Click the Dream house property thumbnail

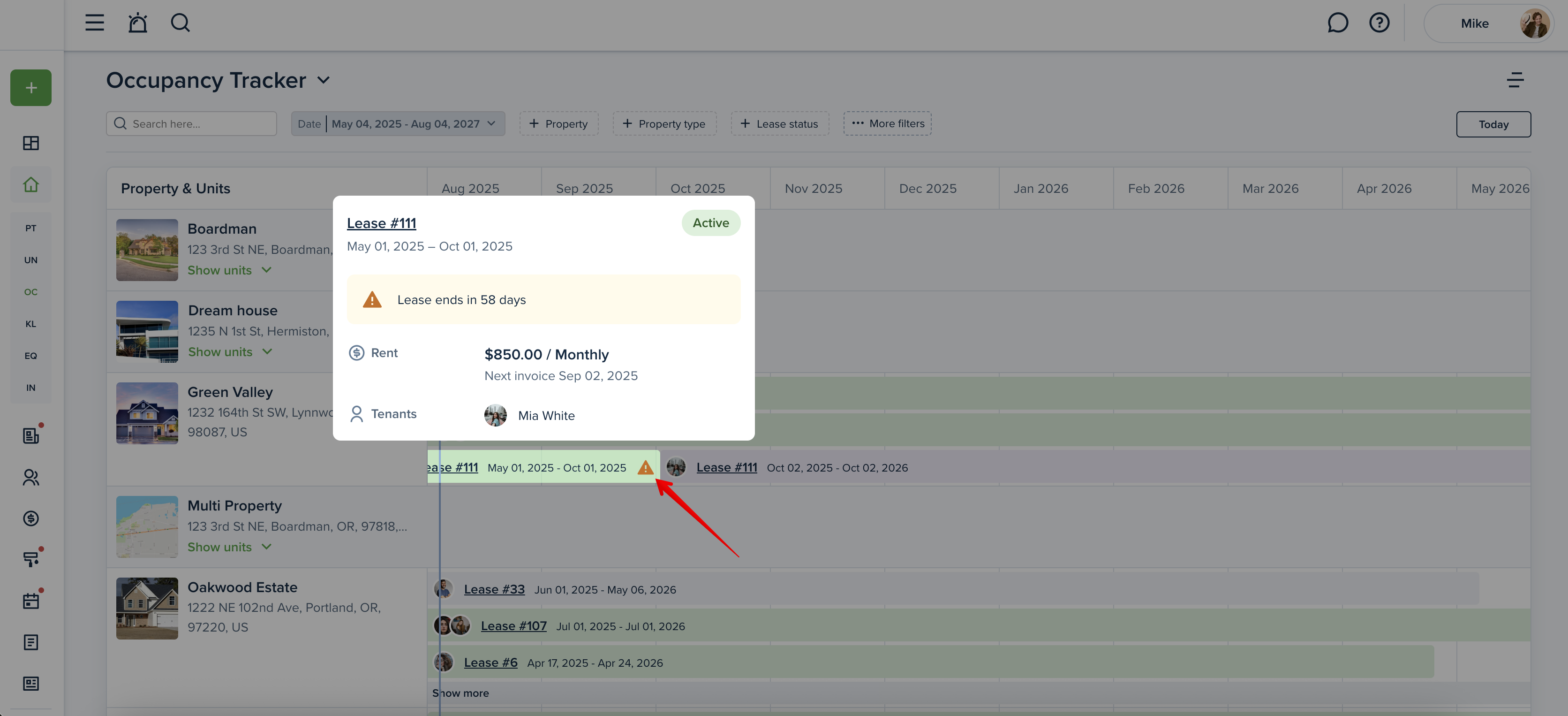click(x=147, y=332)
